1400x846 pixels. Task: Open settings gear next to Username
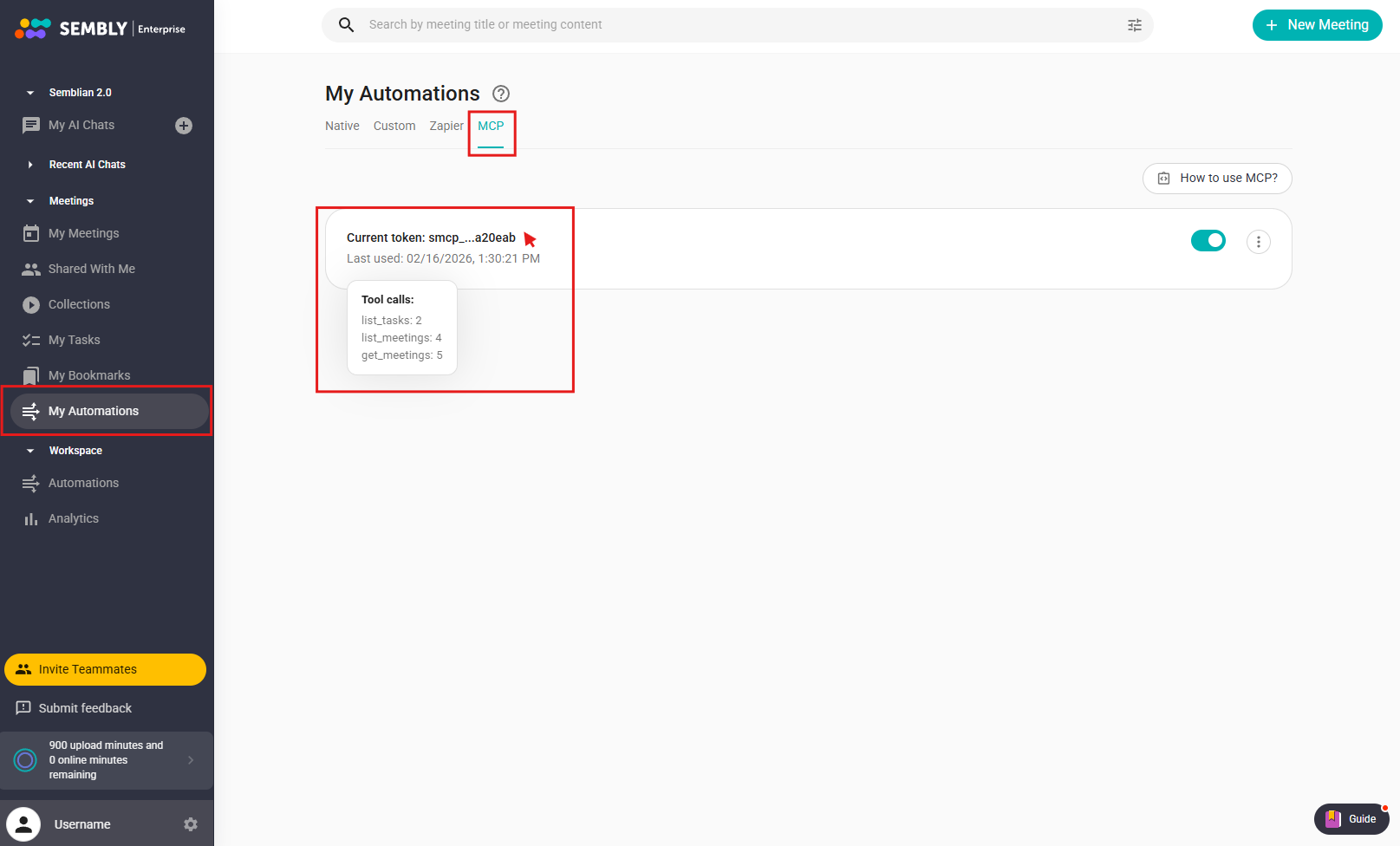(191, 824)
